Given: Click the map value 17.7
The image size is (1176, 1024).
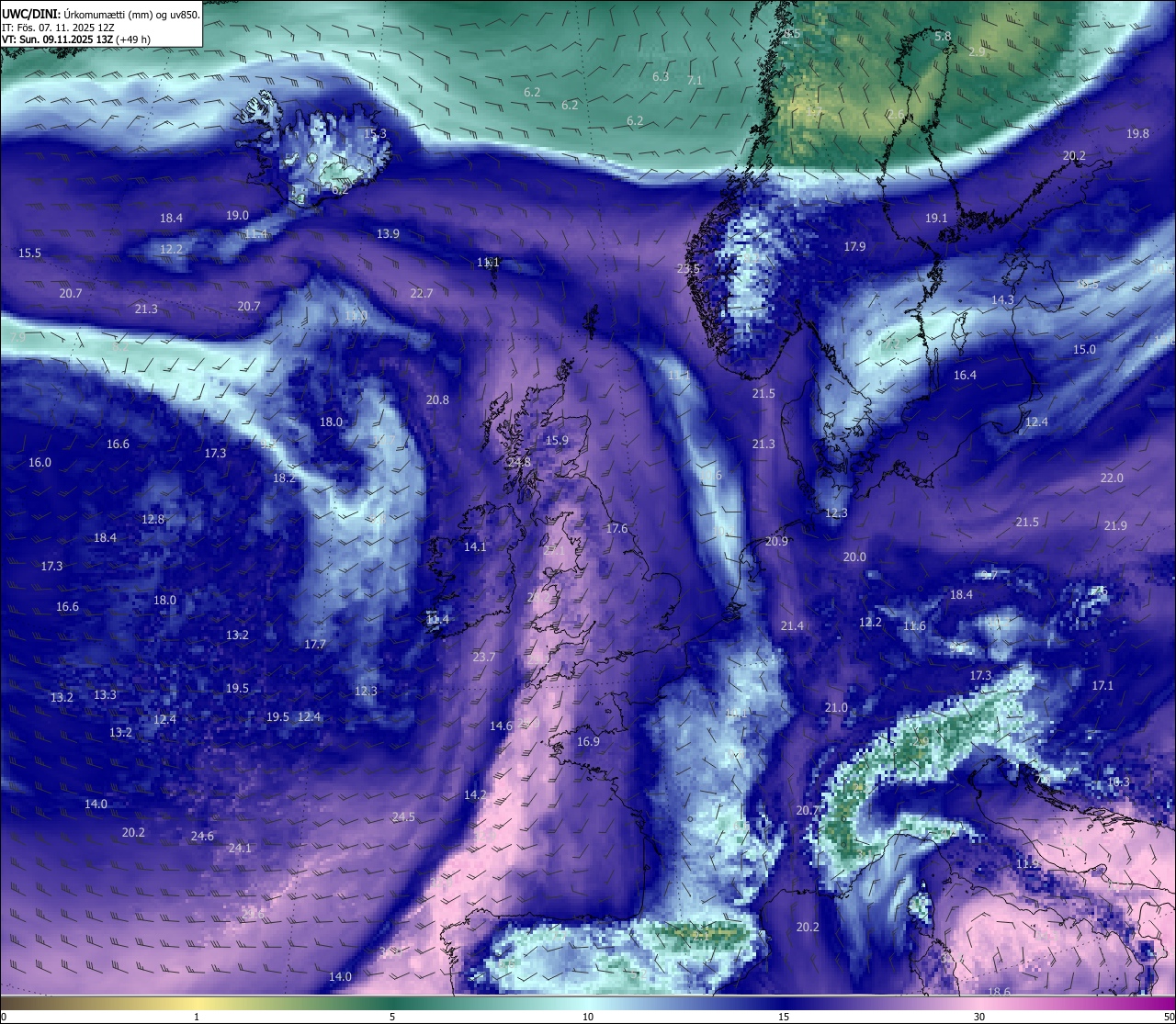Looking at the screenshot, I should coord(315,645).
